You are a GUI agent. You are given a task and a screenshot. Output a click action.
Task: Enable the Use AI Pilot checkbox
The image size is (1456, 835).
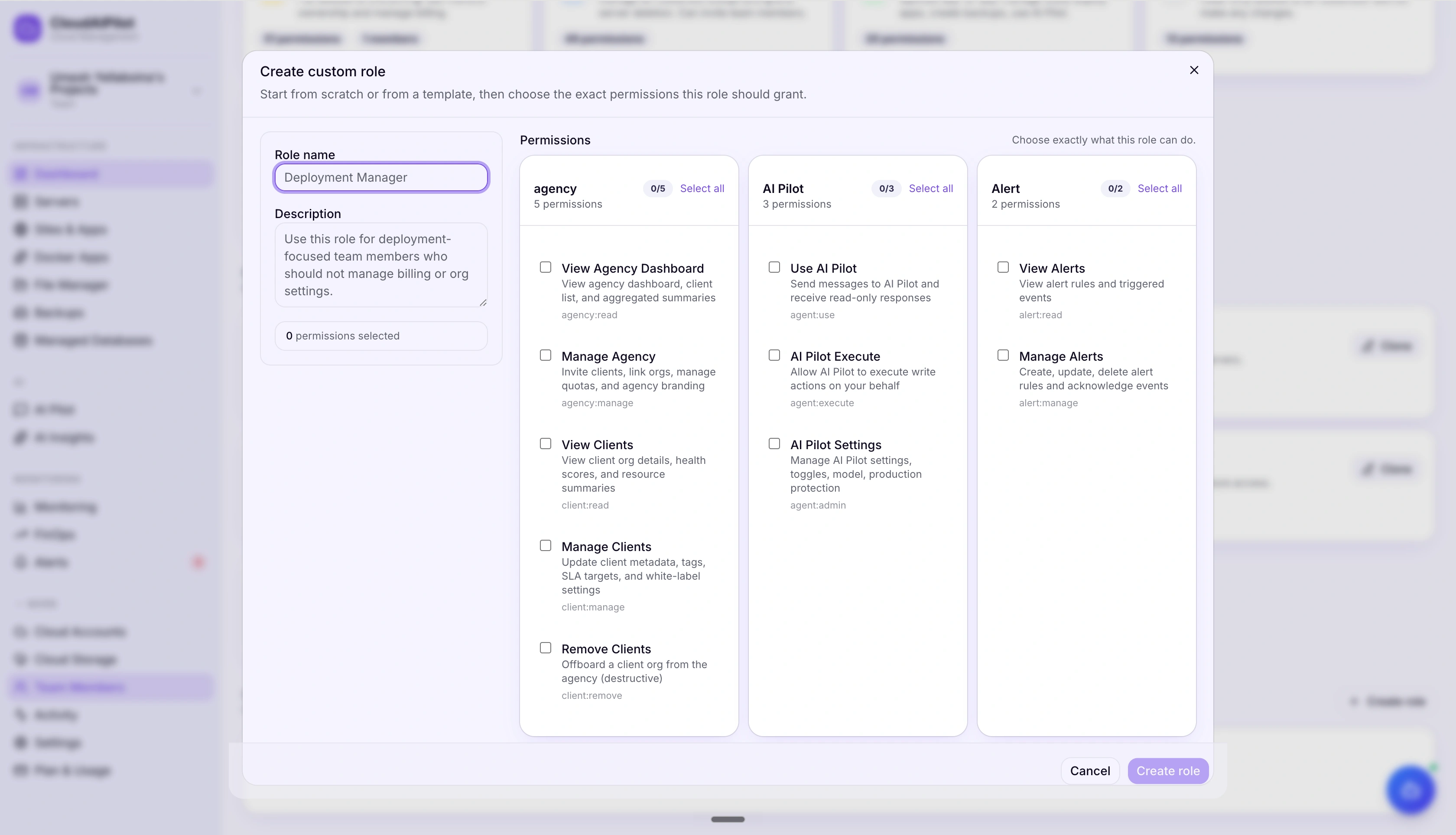tap(774, 267)
